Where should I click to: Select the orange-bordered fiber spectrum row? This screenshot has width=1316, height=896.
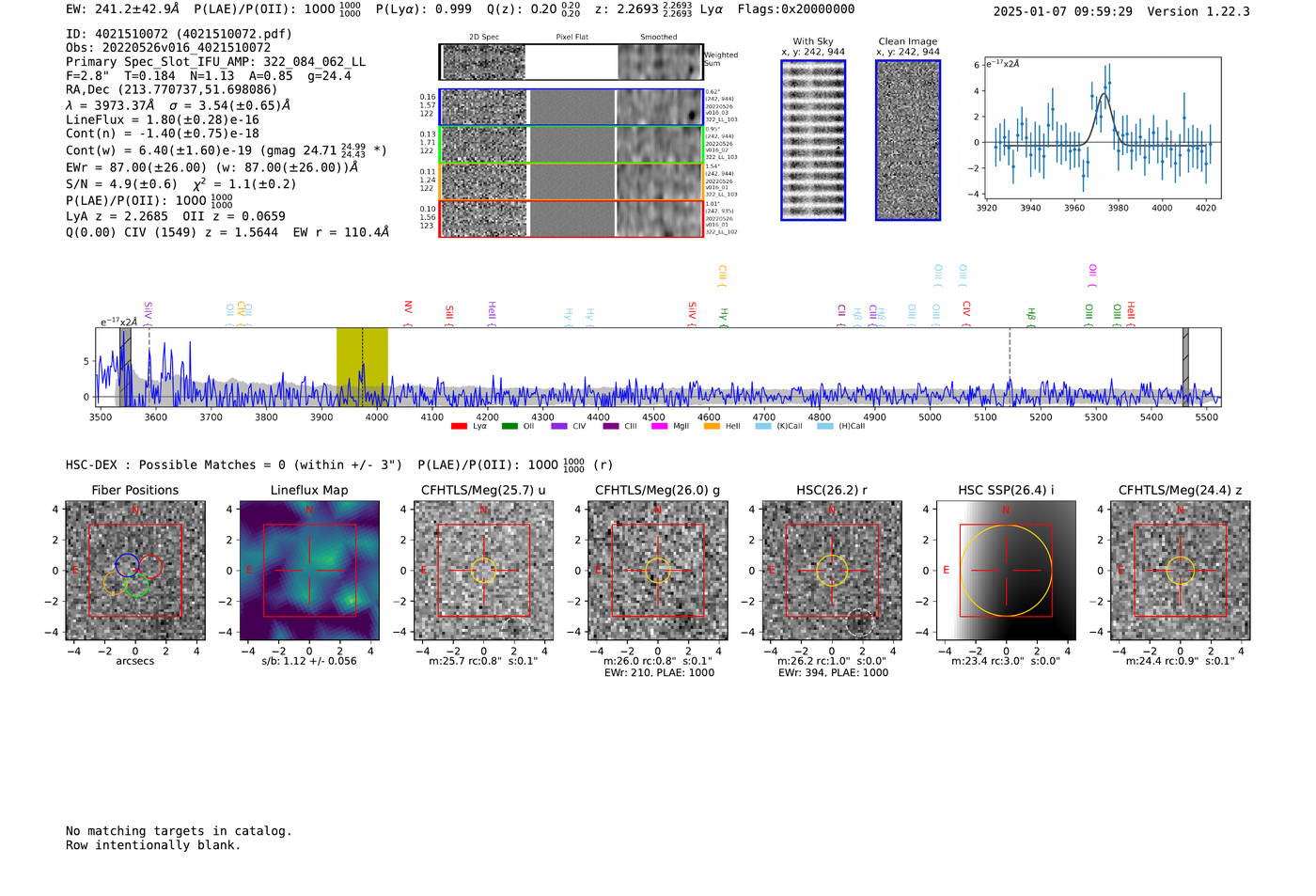coord(572,181)
